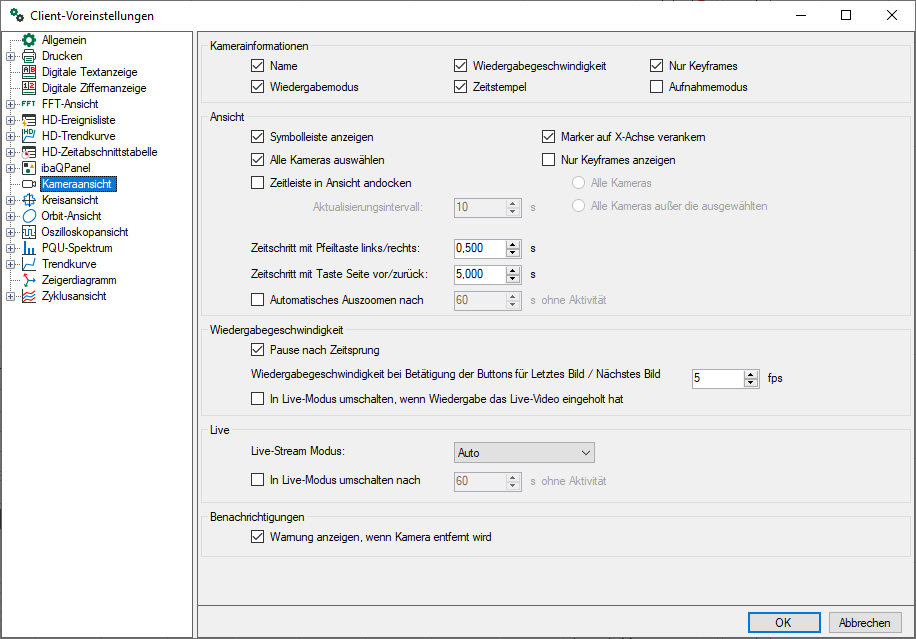Confirm settings with the OK button

pos(783,622)
